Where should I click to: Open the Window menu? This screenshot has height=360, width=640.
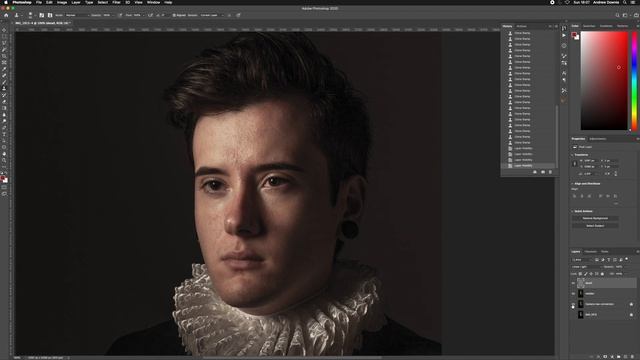pyautogui.click(x=153, y=2)
